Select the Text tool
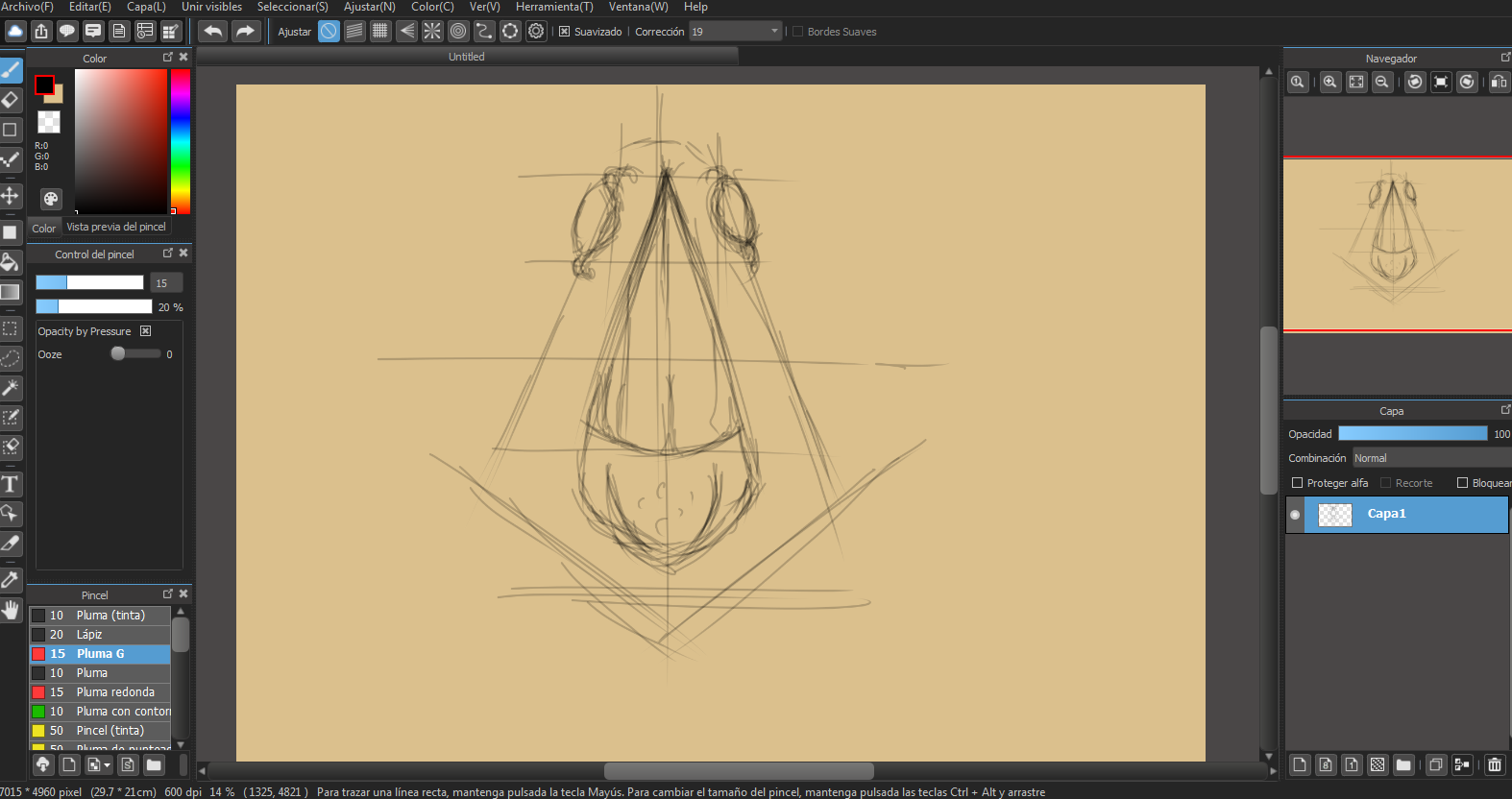Screen dimensions: 1512x799 11,484
